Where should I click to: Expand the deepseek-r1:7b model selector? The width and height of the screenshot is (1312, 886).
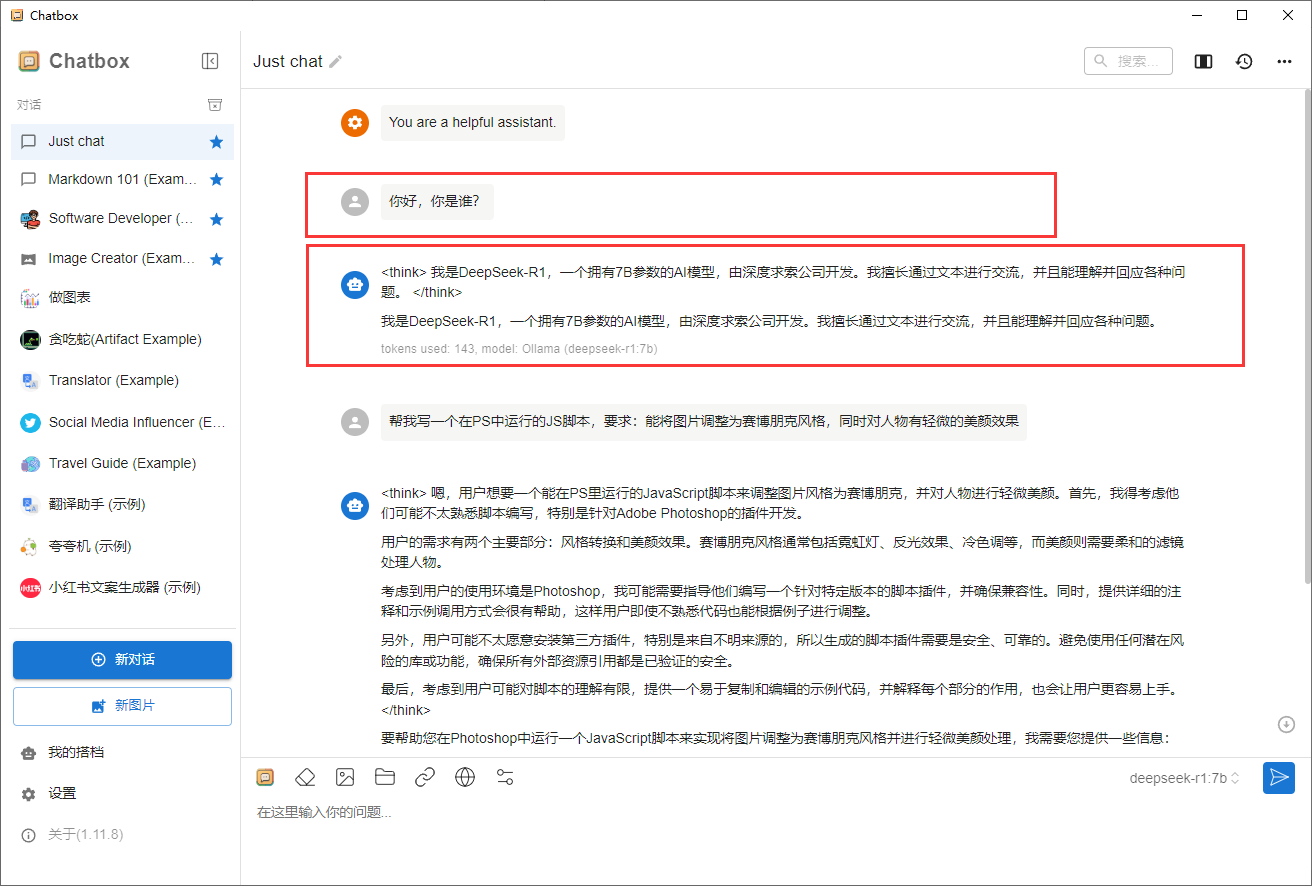(x=1185, y=778)
